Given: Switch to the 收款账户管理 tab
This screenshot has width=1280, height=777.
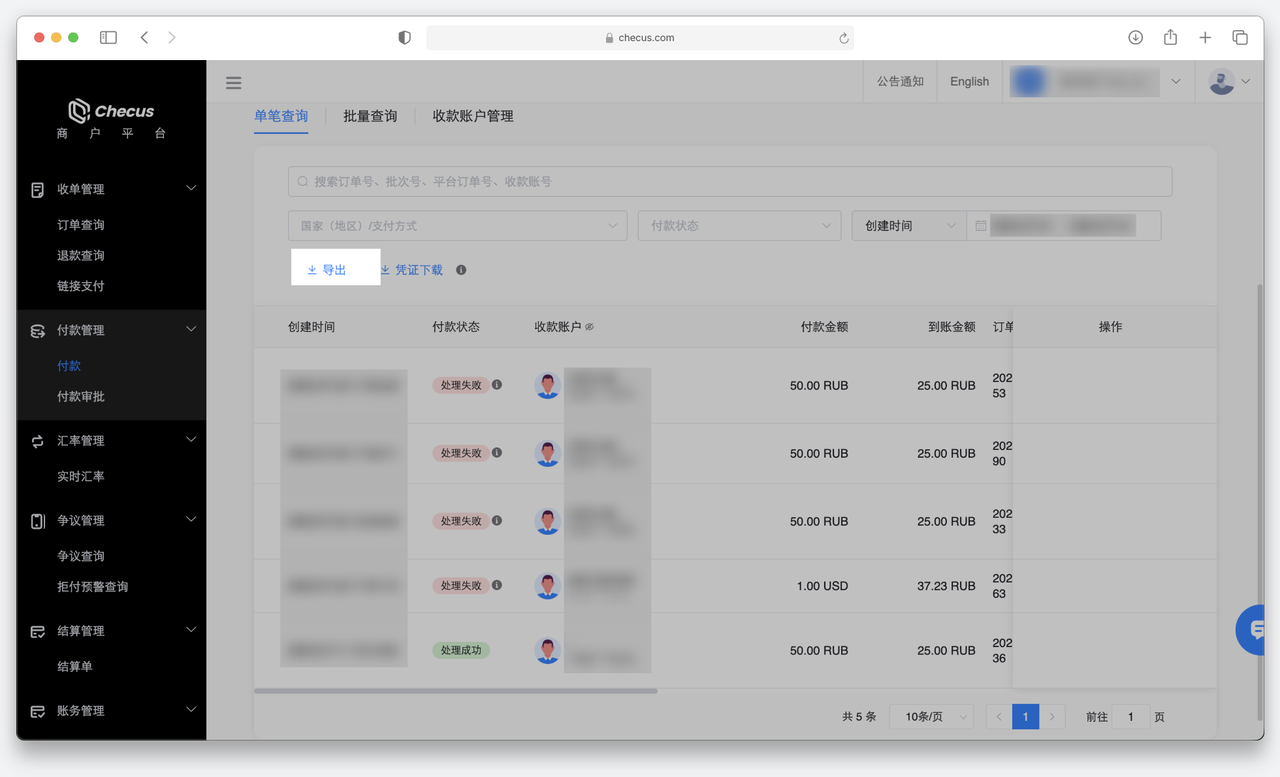Looking at the screenshot, I should coord(473,116).
